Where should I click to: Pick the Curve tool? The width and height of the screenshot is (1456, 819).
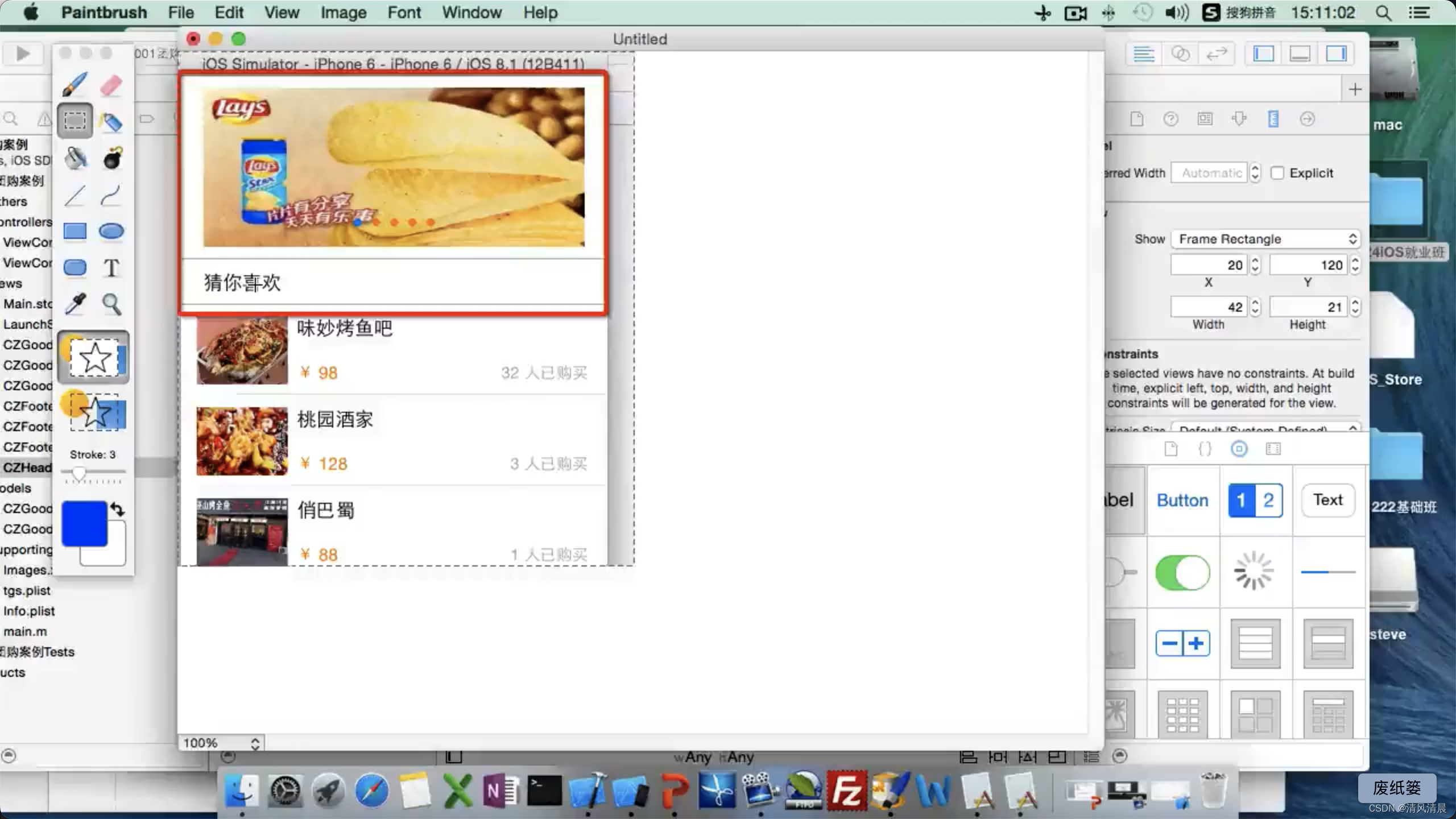point(111,195)
